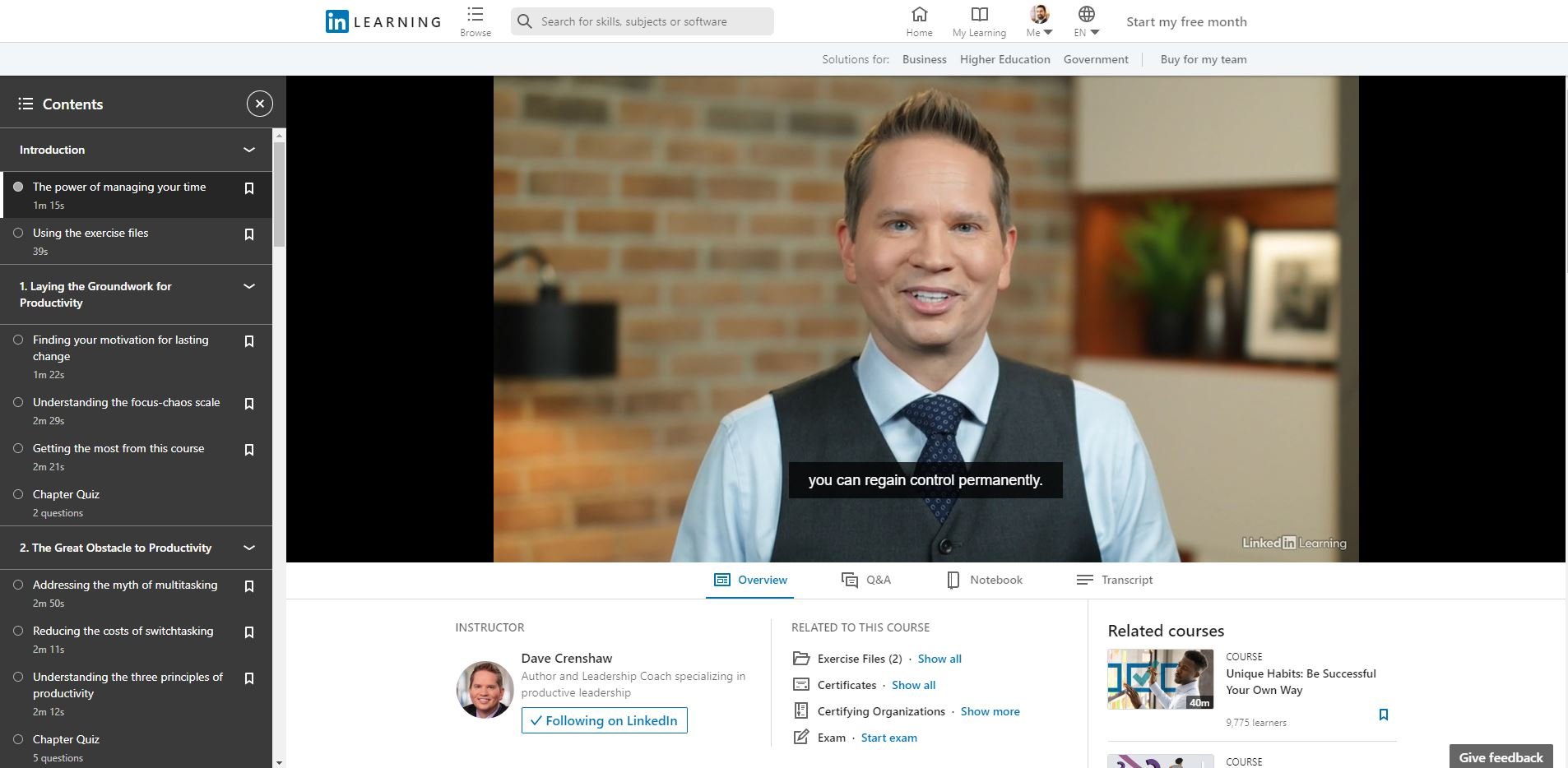Open My Learning book icon
Image resolution: width=1568 pixels, height=768 pixels.
[979, 14]
